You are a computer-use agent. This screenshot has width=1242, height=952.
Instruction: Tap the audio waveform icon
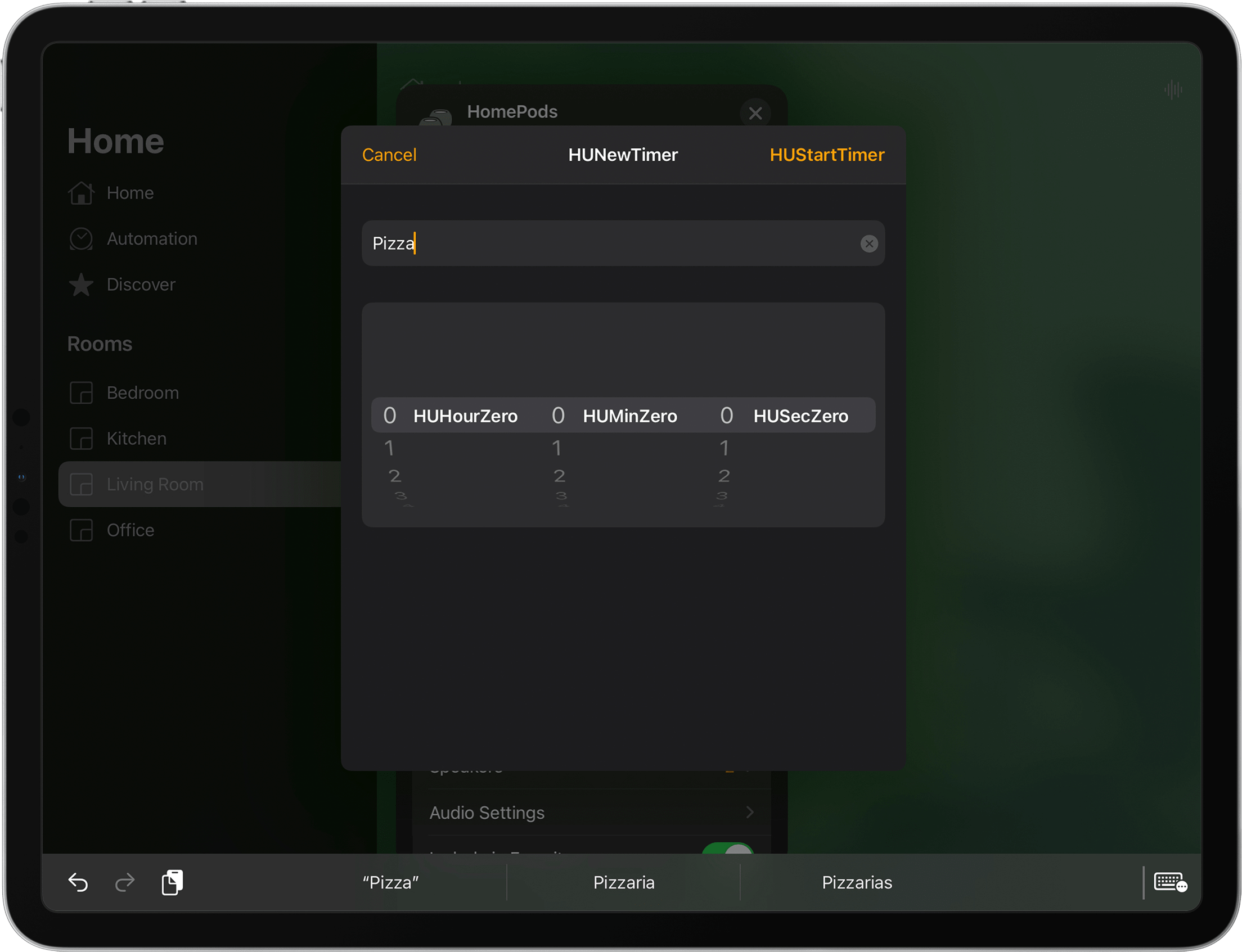[1173, 89]
